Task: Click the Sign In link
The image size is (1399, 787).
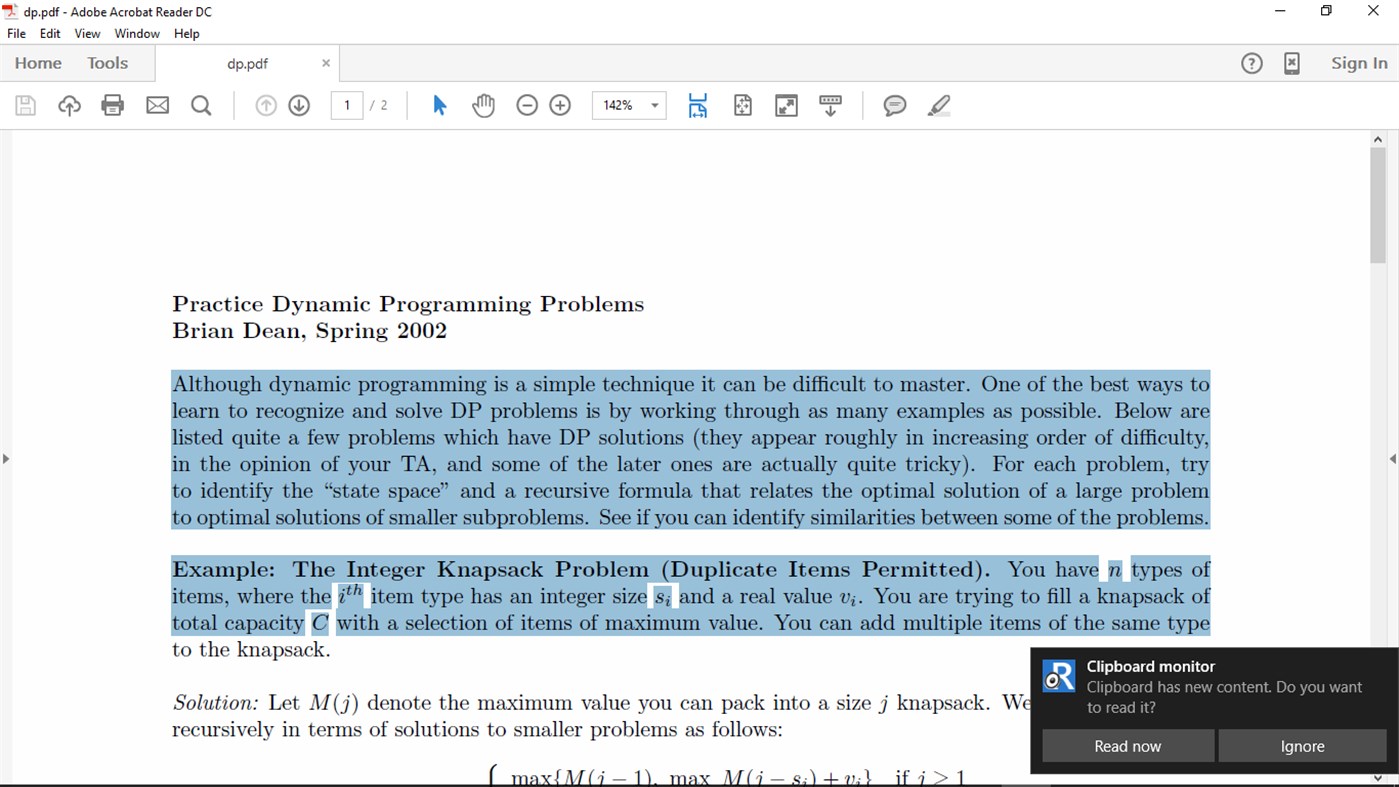Action: point(1357,62)
